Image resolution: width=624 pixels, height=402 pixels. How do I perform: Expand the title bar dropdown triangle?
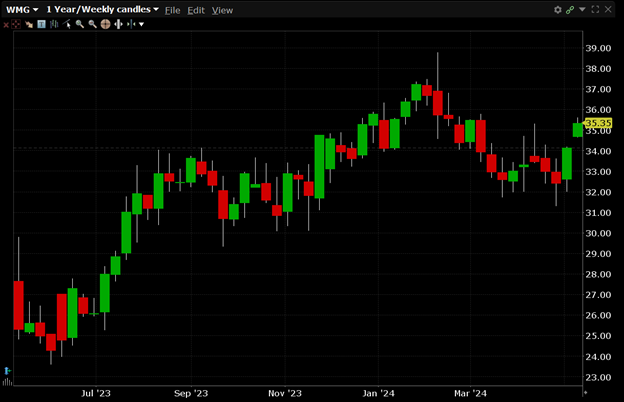click(582, 9)
